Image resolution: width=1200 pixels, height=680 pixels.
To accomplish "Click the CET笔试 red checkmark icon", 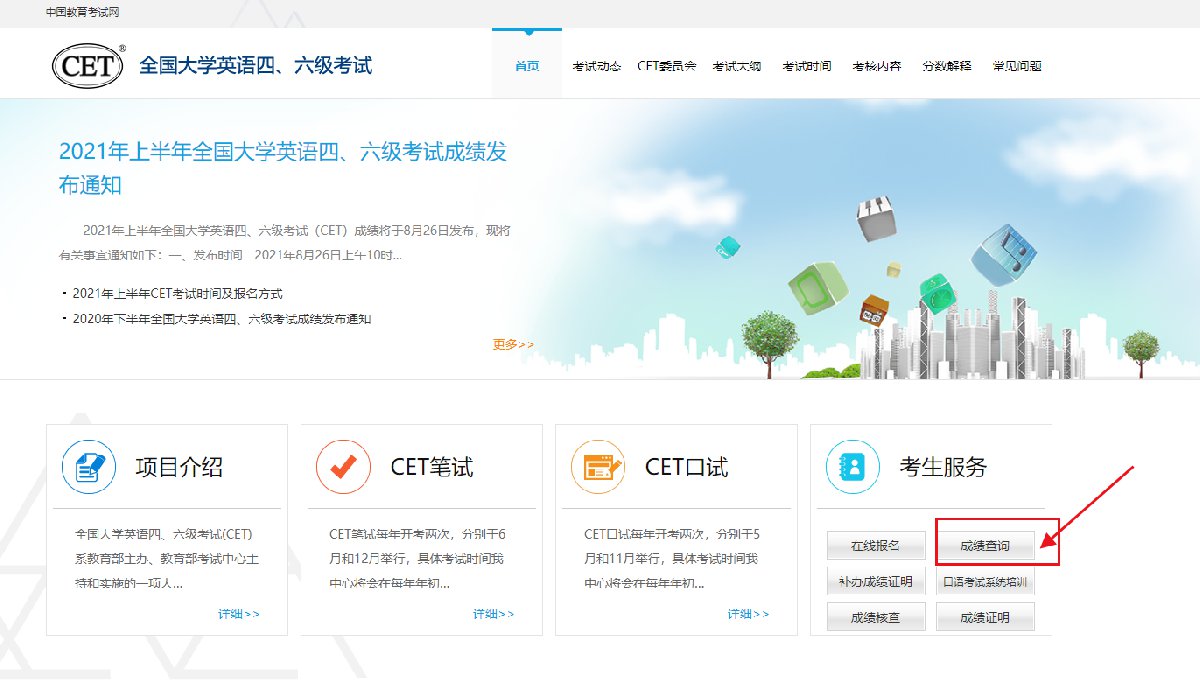I will (343, 467).
